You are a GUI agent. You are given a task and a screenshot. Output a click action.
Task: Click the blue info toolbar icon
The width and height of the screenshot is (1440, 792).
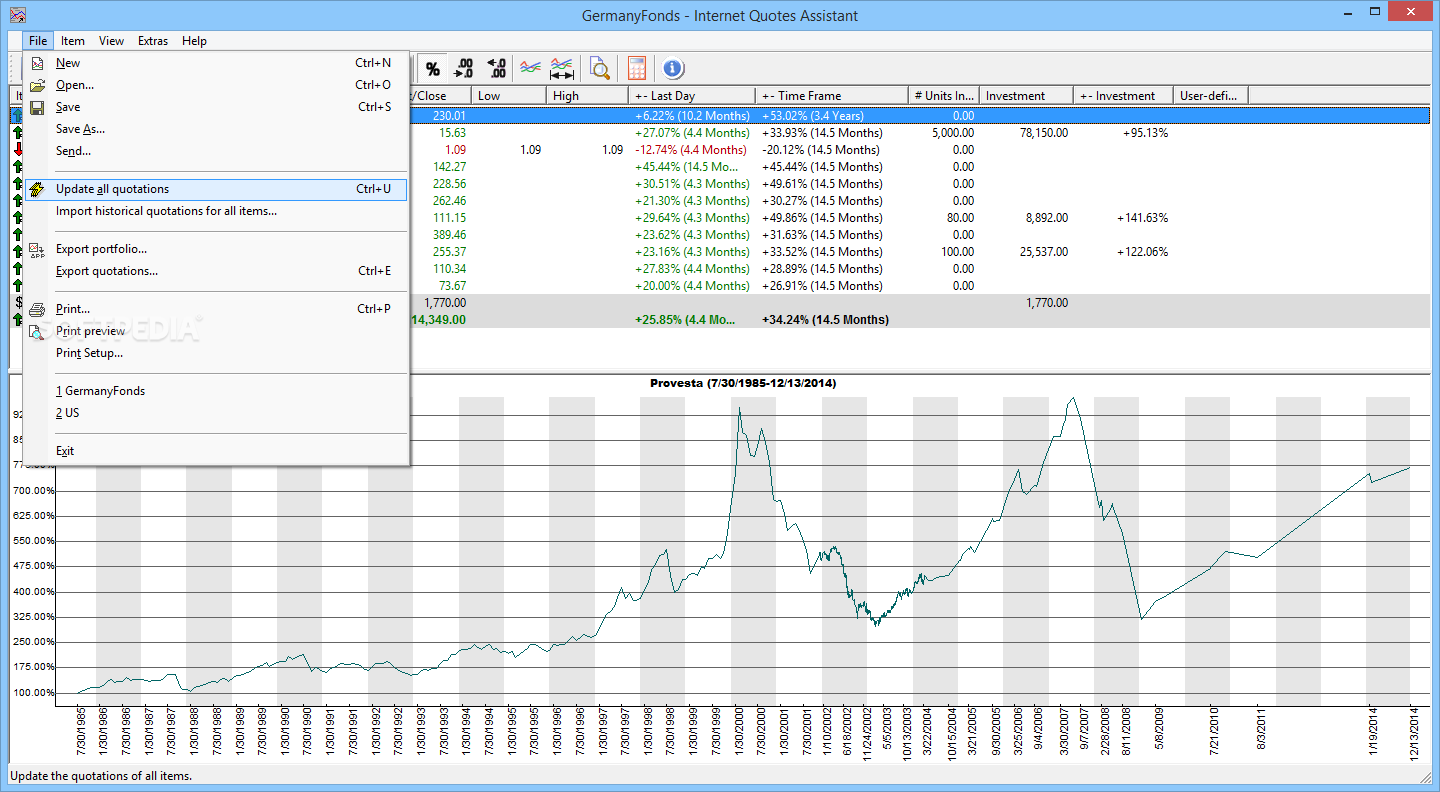pyautogui.click(x=673, y=68)
